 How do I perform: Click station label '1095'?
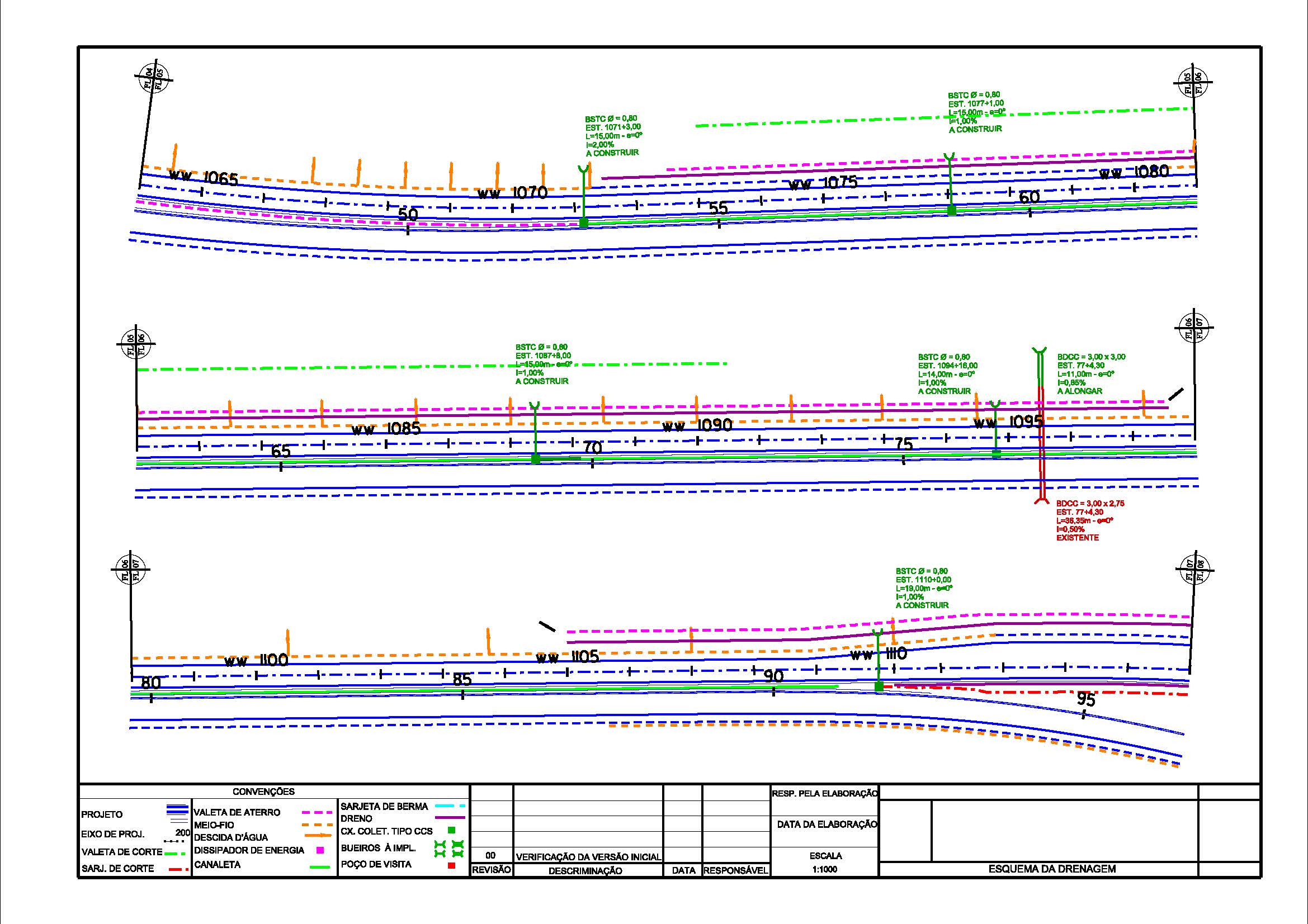1027,421
